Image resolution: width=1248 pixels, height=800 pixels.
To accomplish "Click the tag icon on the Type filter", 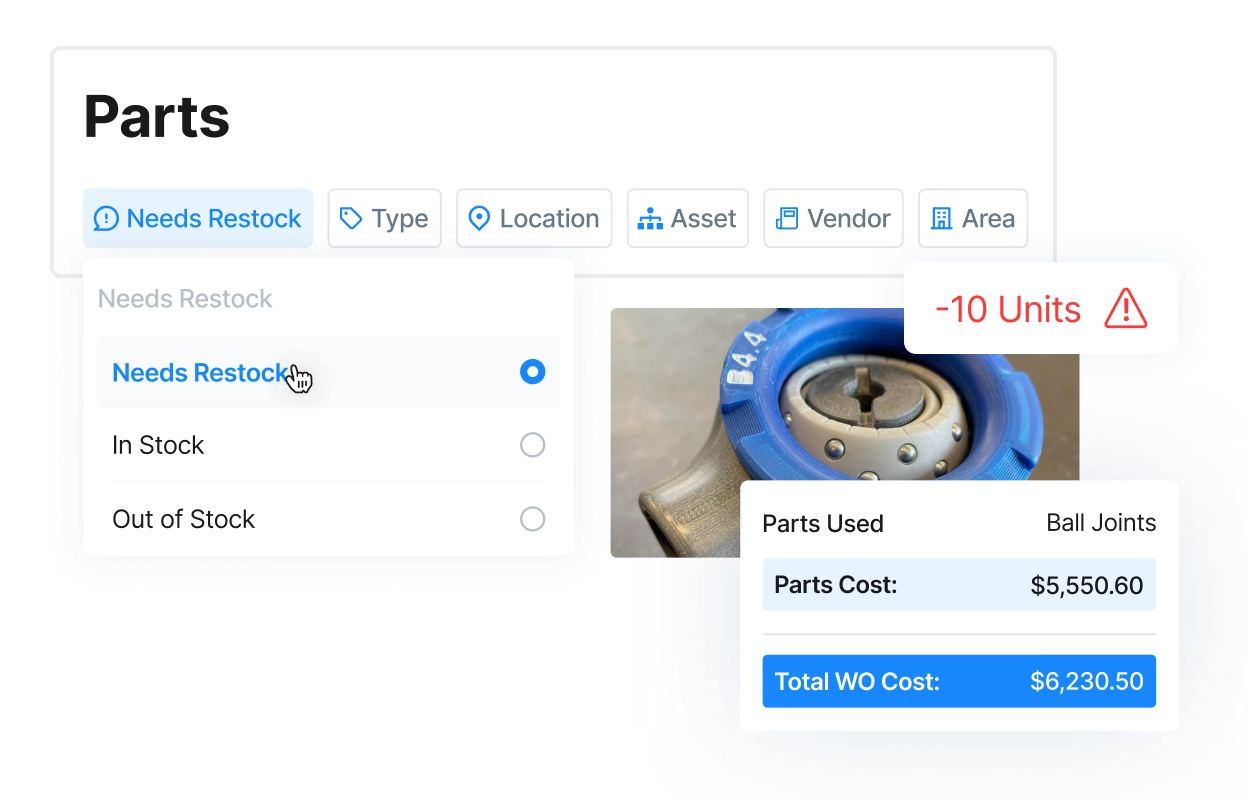I will point(351,218).
